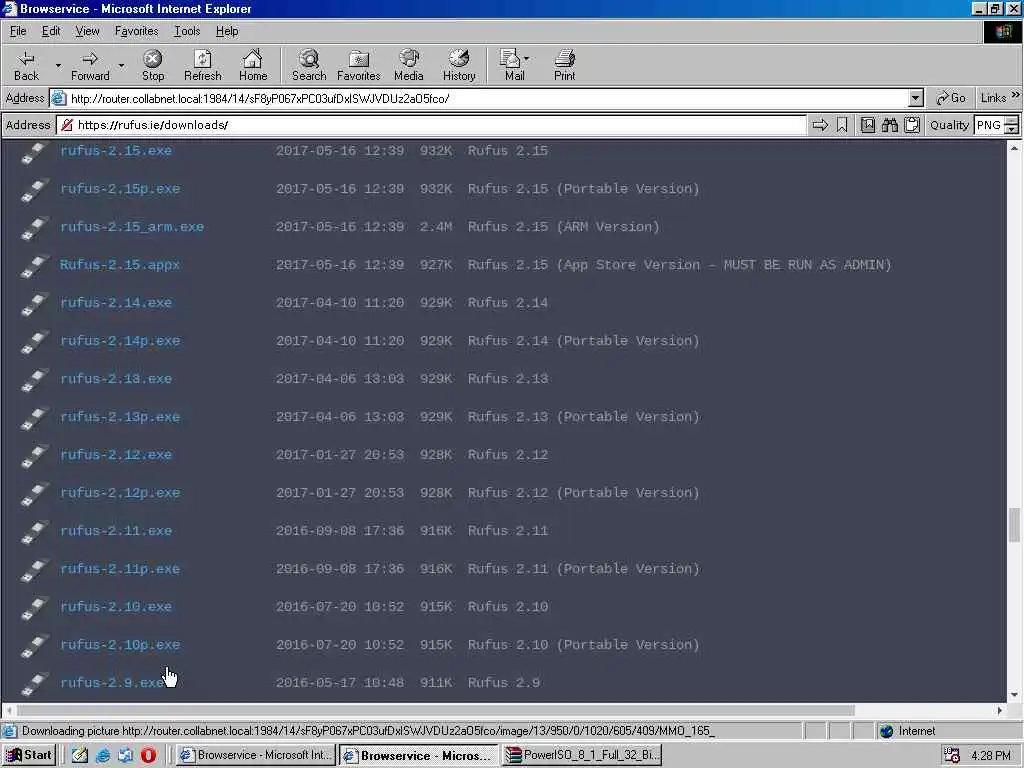Viewport: 1024px width, 768px height.
Task: Go to the Home page
Action: (x=253, y=65)
